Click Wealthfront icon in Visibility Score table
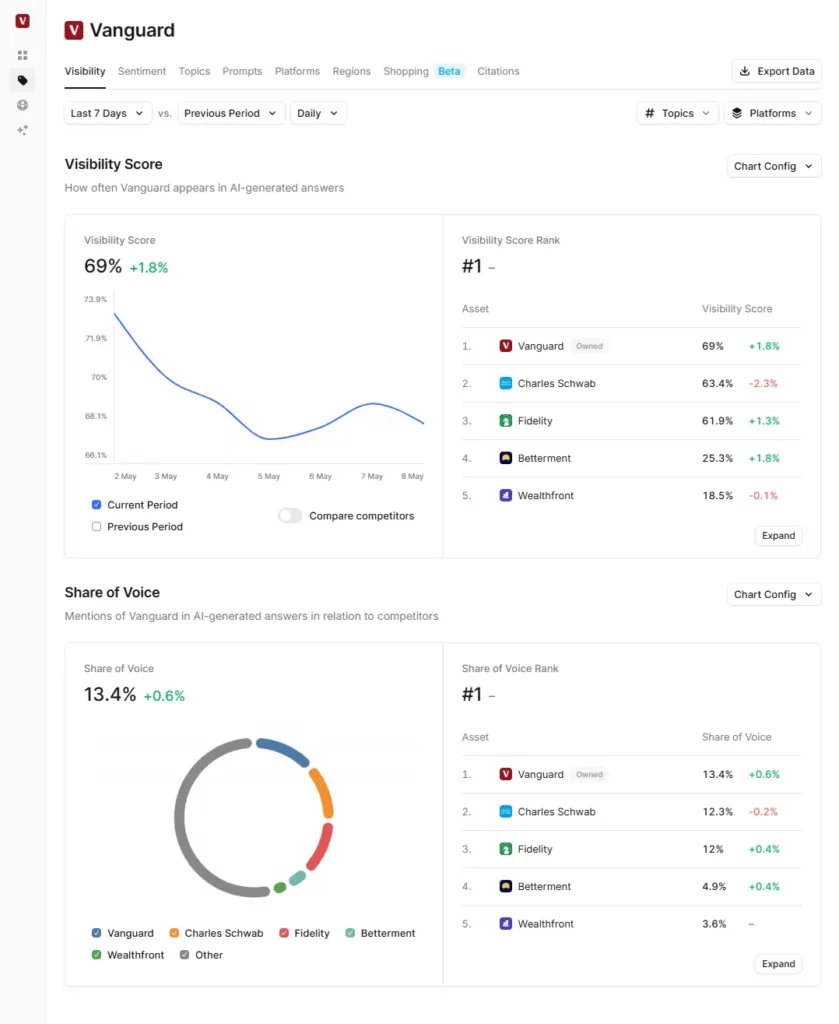 [x=505, y=495]
